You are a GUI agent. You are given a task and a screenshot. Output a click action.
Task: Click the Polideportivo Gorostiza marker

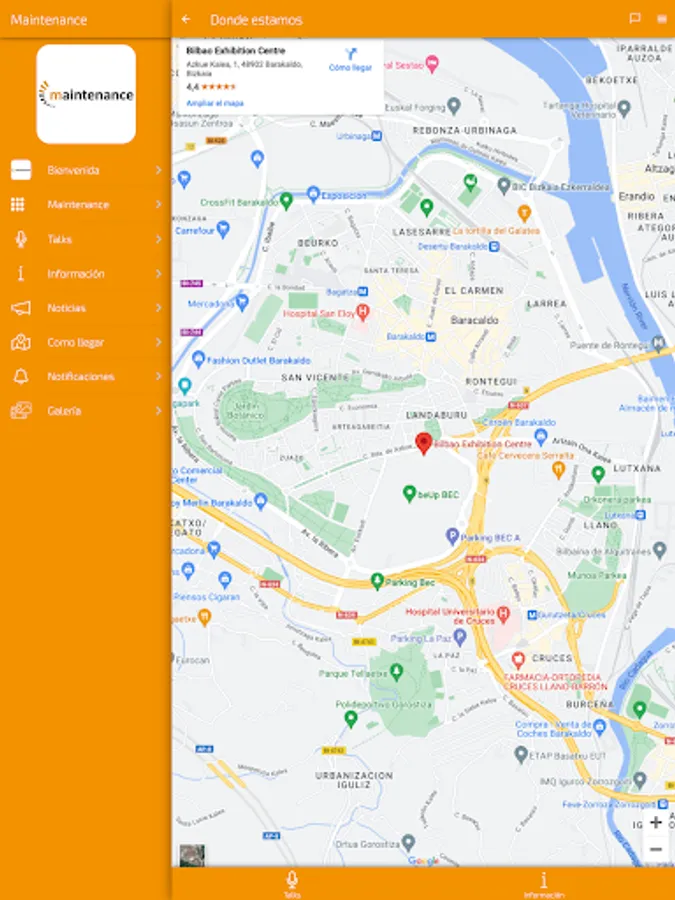tap(351, 717)
